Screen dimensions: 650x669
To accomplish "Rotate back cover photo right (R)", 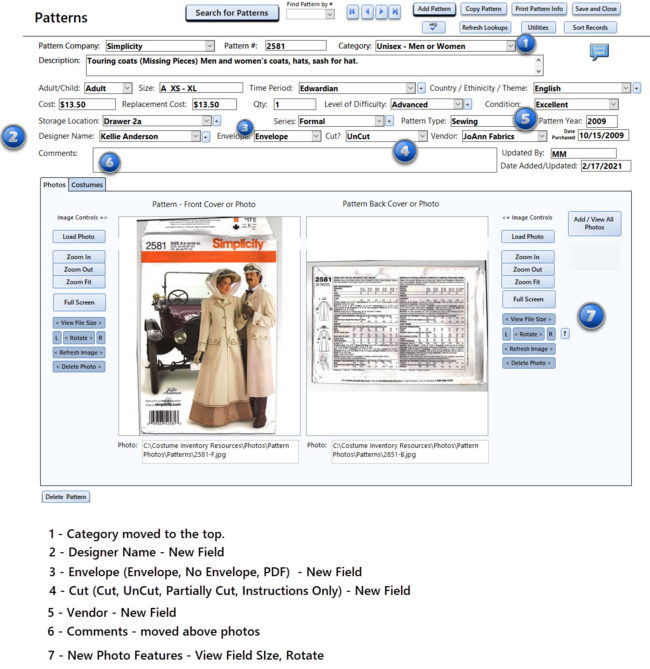I will click(551, 334).
